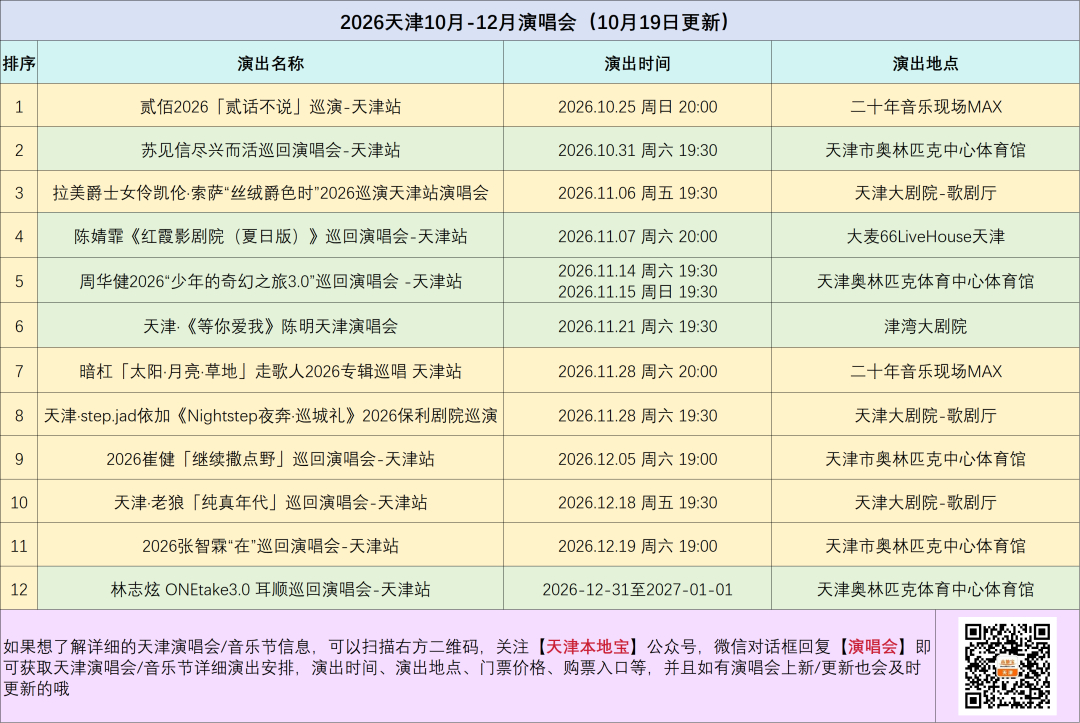1080x723 pixels.
Task: Select the '演出地点' column header
Action: (925, 63)
